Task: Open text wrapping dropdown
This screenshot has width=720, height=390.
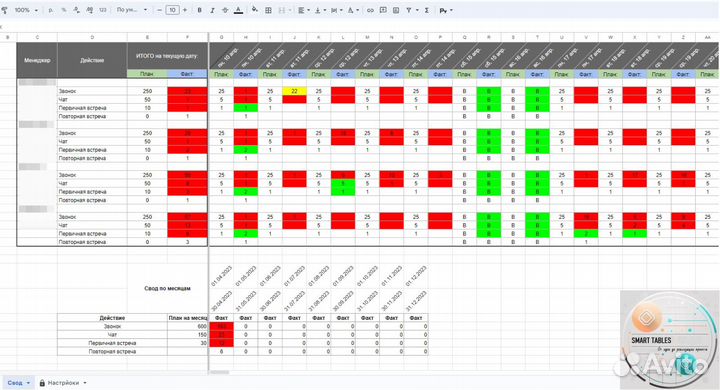Action: (337, 10)
